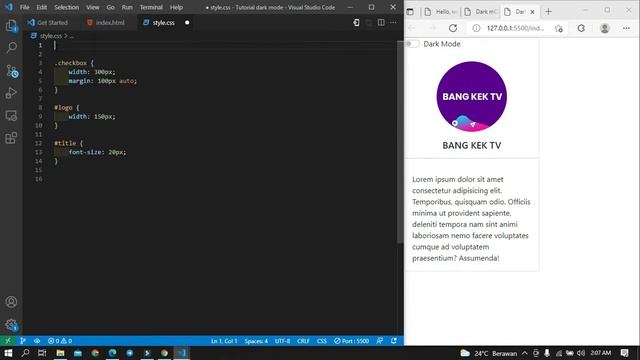The image size is (640, 360).
Task: Go back in the browser
Action: tap(412, 28)
